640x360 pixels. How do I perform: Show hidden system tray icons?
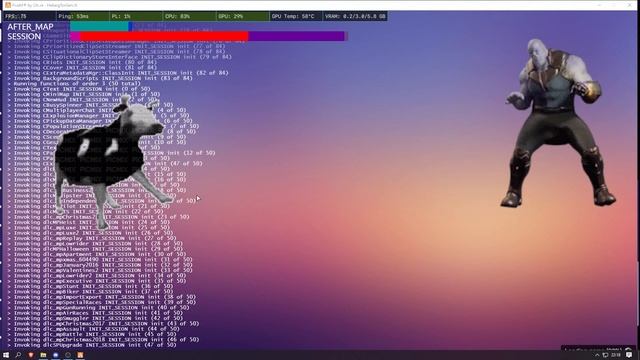pos(597,355)
